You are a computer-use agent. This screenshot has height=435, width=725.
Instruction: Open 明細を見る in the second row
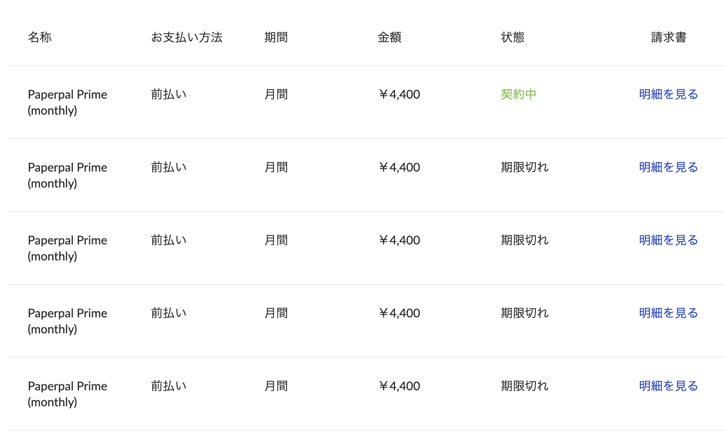(668, 167)
